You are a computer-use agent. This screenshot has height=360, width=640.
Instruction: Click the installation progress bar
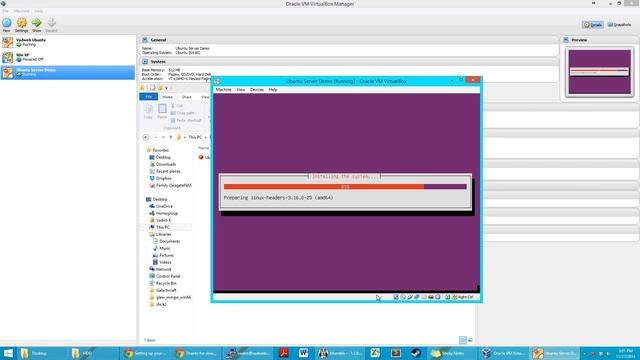point(345,187)
